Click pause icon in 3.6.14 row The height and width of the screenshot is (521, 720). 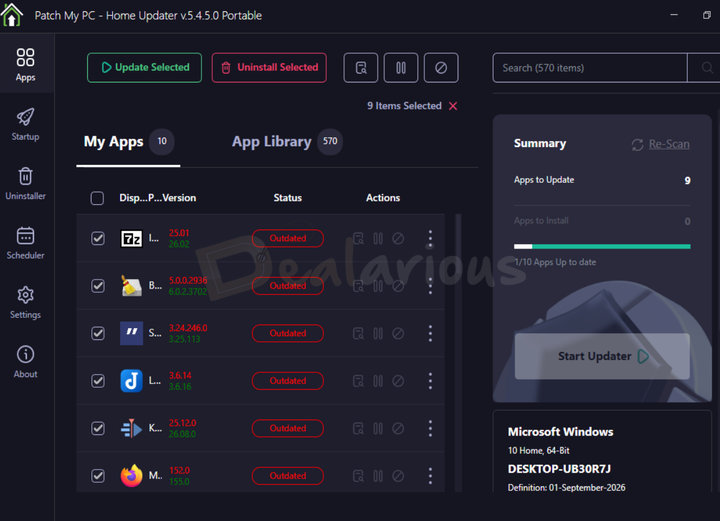(x=378, y=381)
